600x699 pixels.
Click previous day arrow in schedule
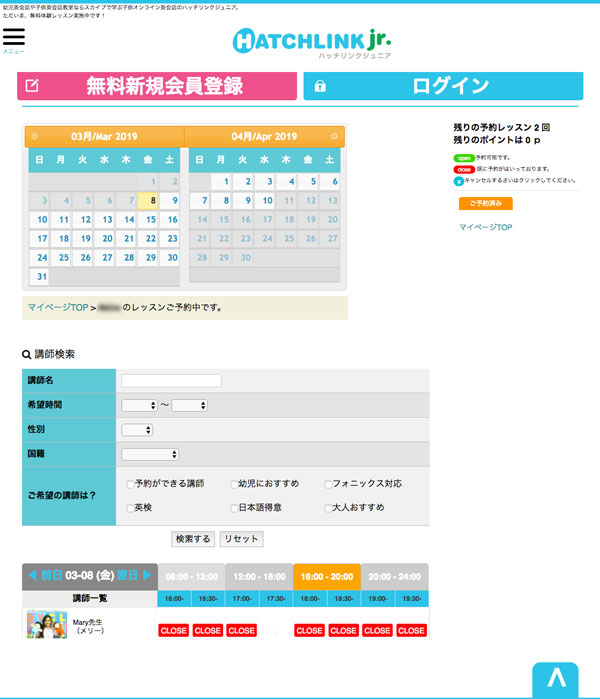(x=46, y=575)
